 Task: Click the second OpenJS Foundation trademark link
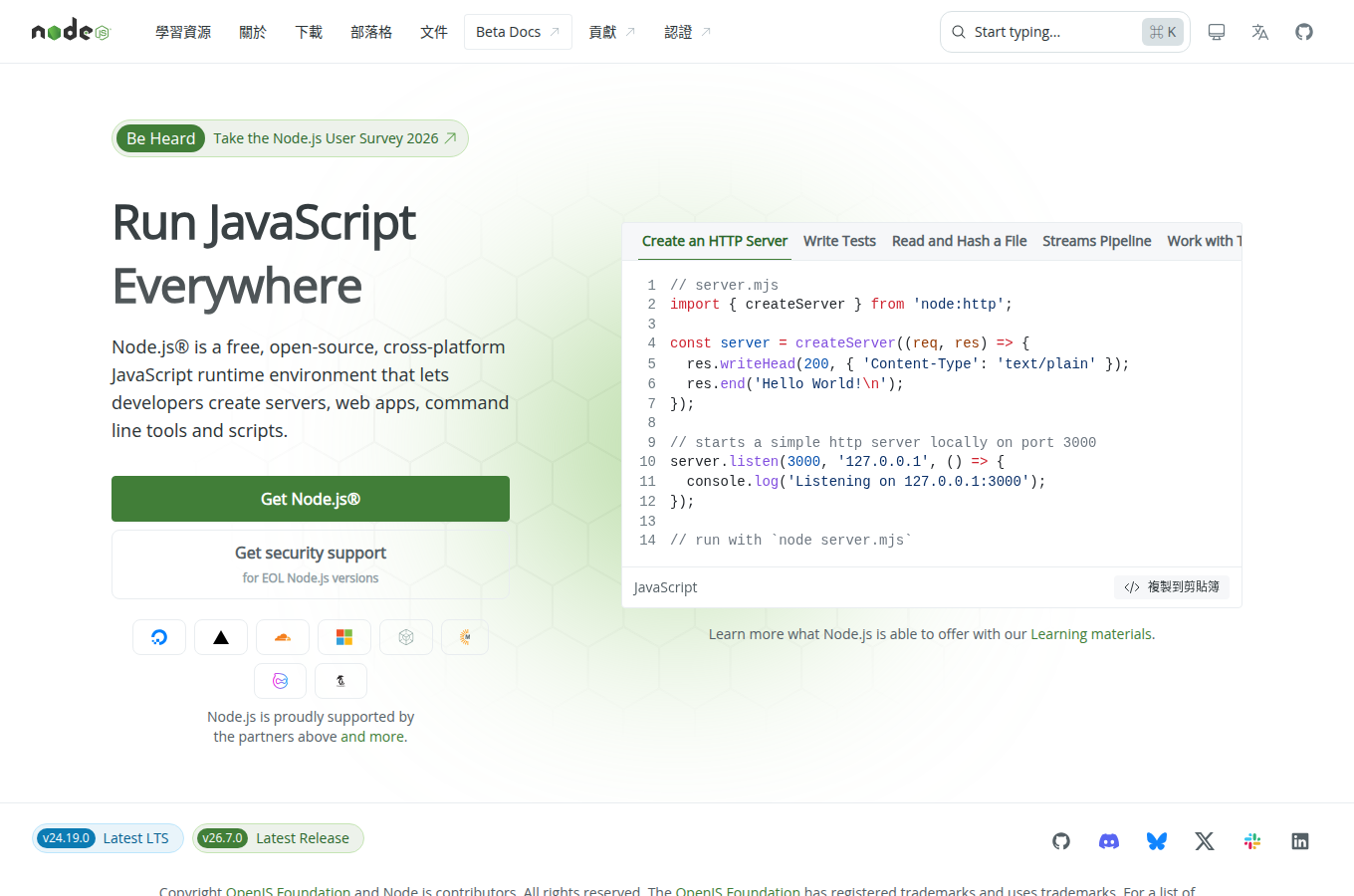[738, 890]
